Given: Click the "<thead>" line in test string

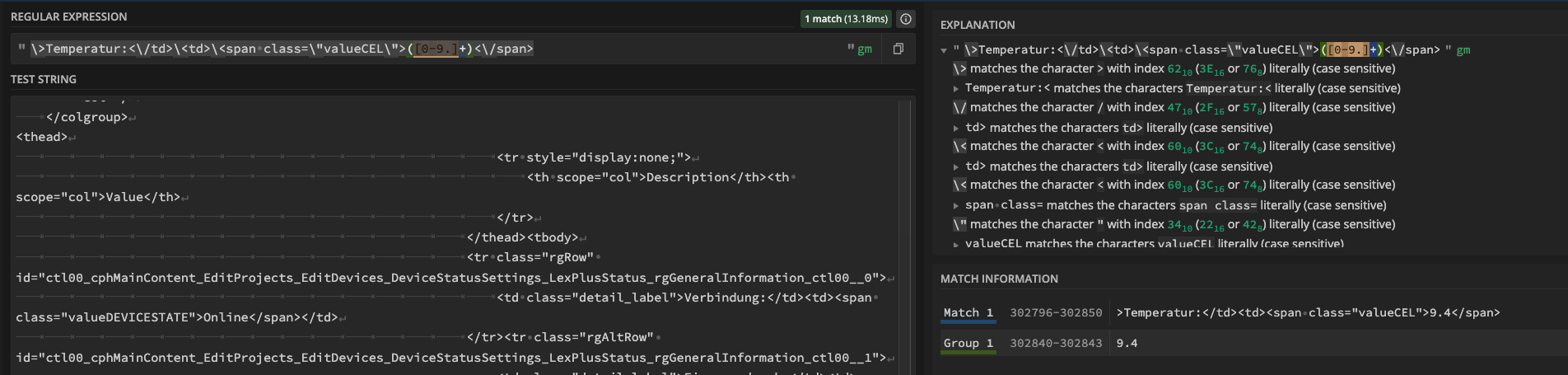Looking at the screenshot, I should (41, 137).
